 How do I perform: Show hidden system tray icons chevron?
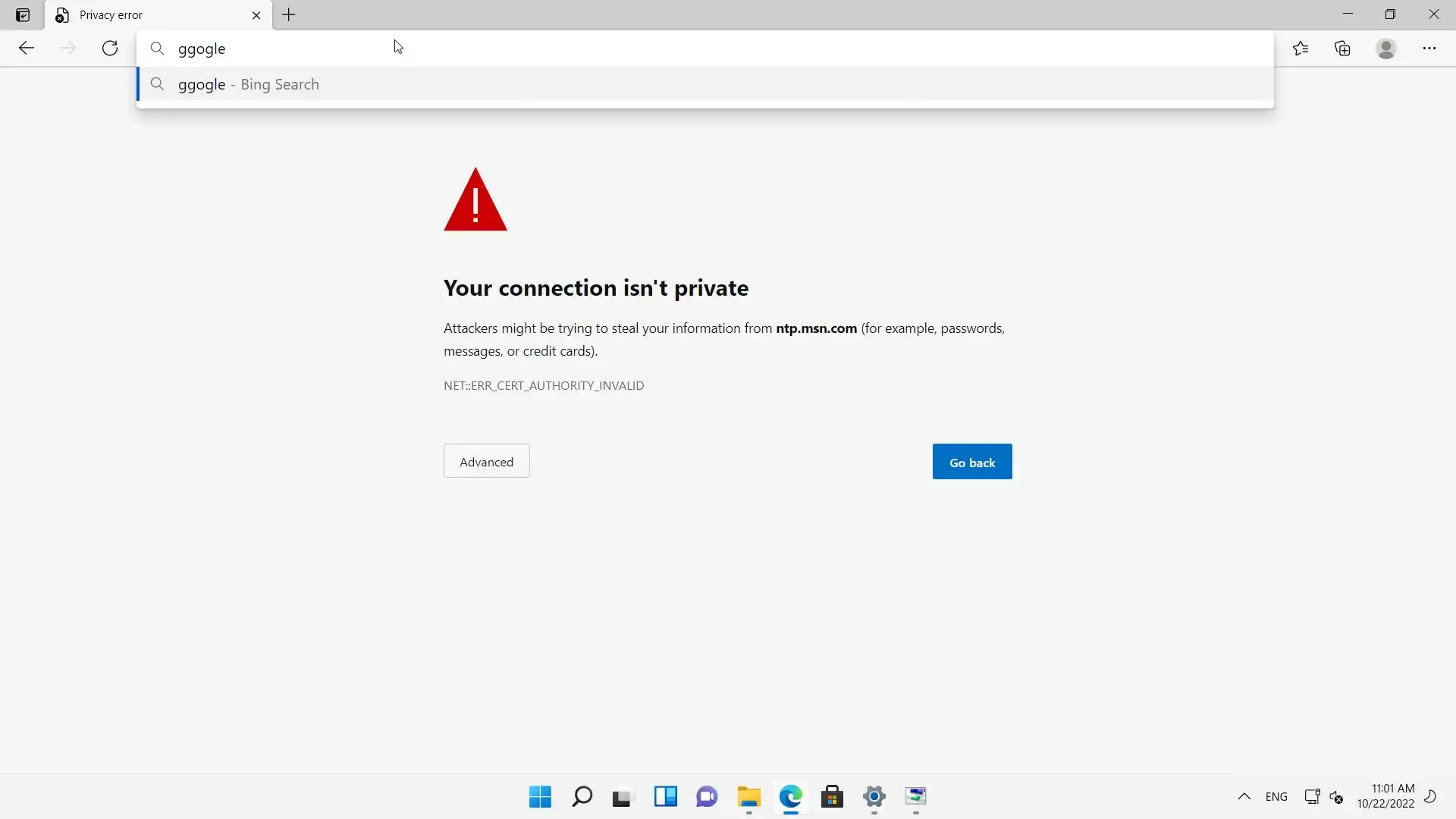pyautogui.click(x=1244, y=796)
